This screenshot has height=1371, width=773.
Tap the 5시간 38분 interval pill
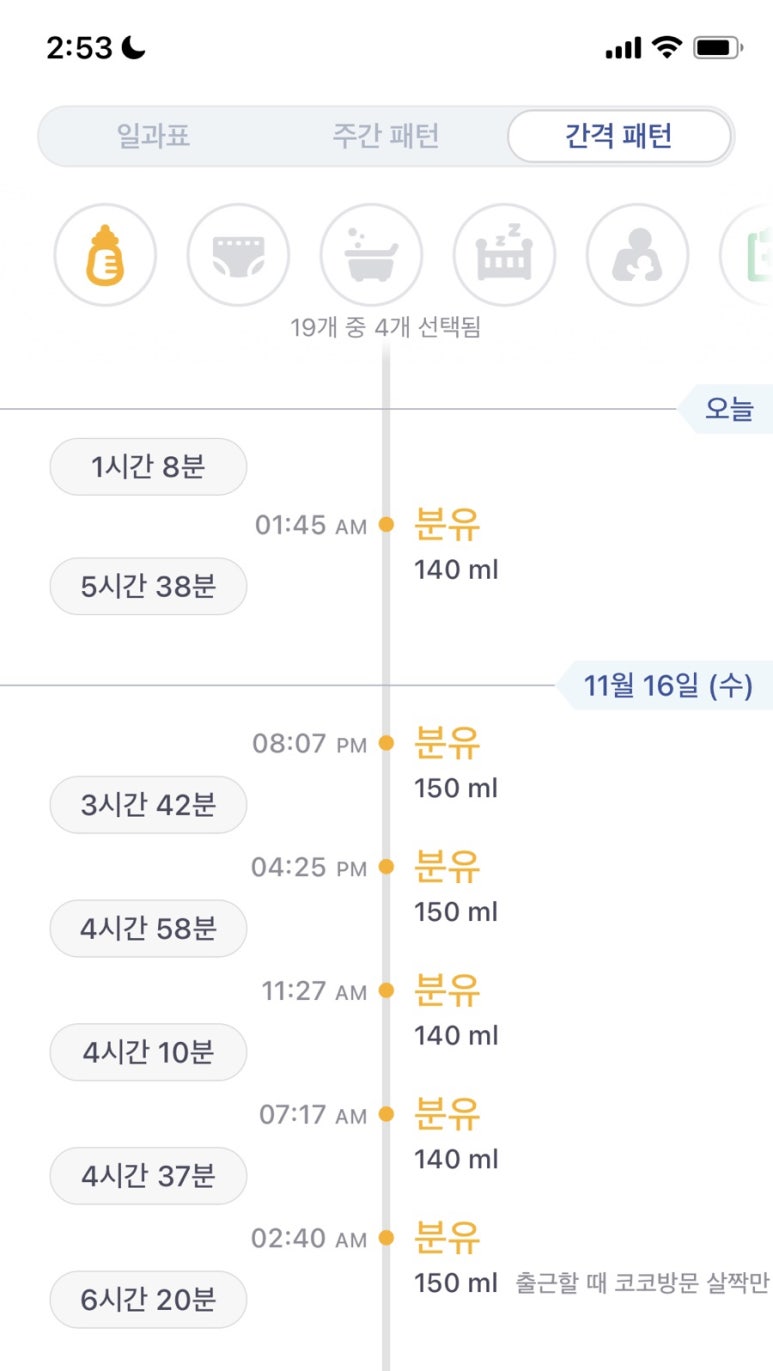coord(148,586)
